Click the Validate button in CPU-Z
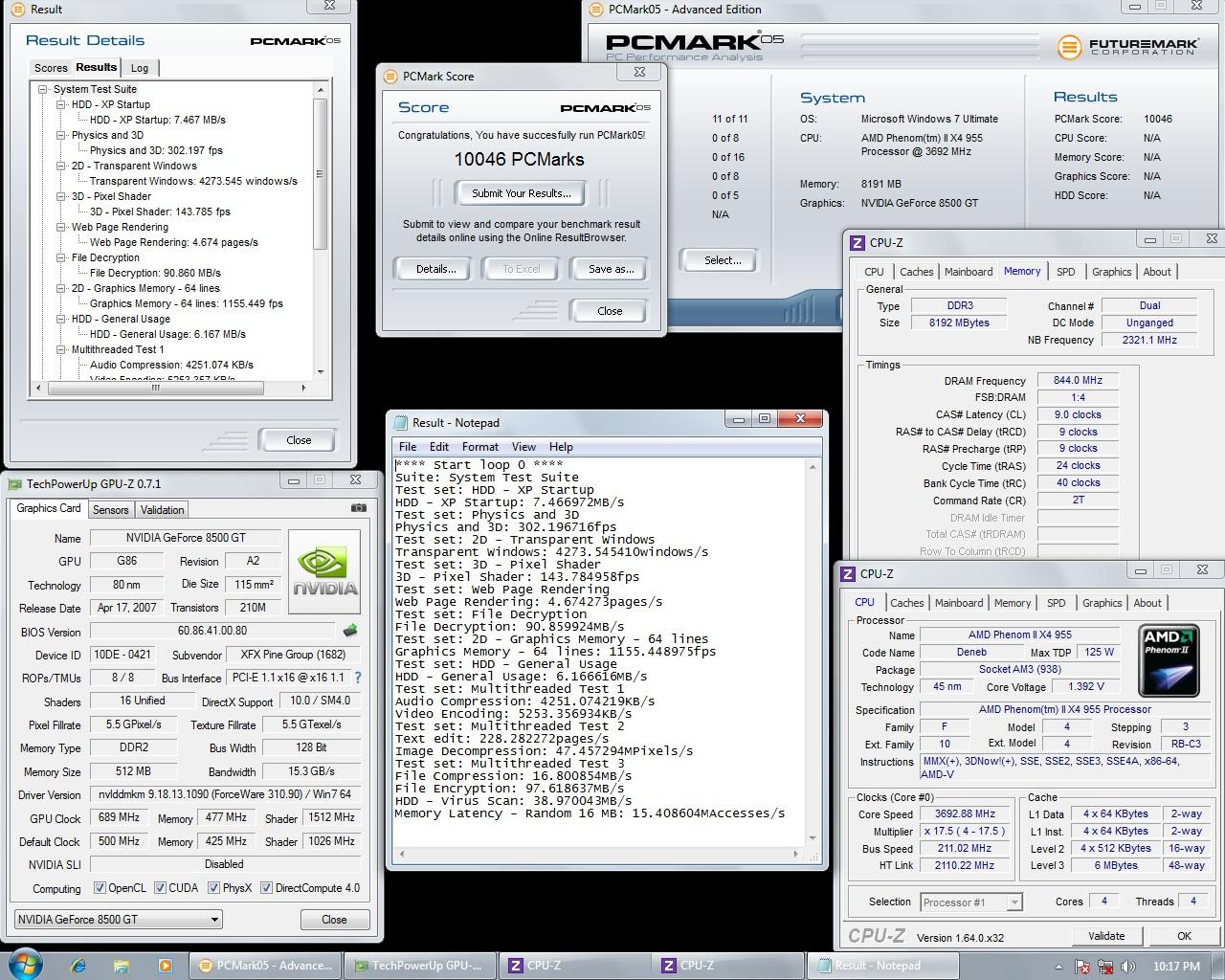Viewport: 1225px width, 980px height. 1106,936
